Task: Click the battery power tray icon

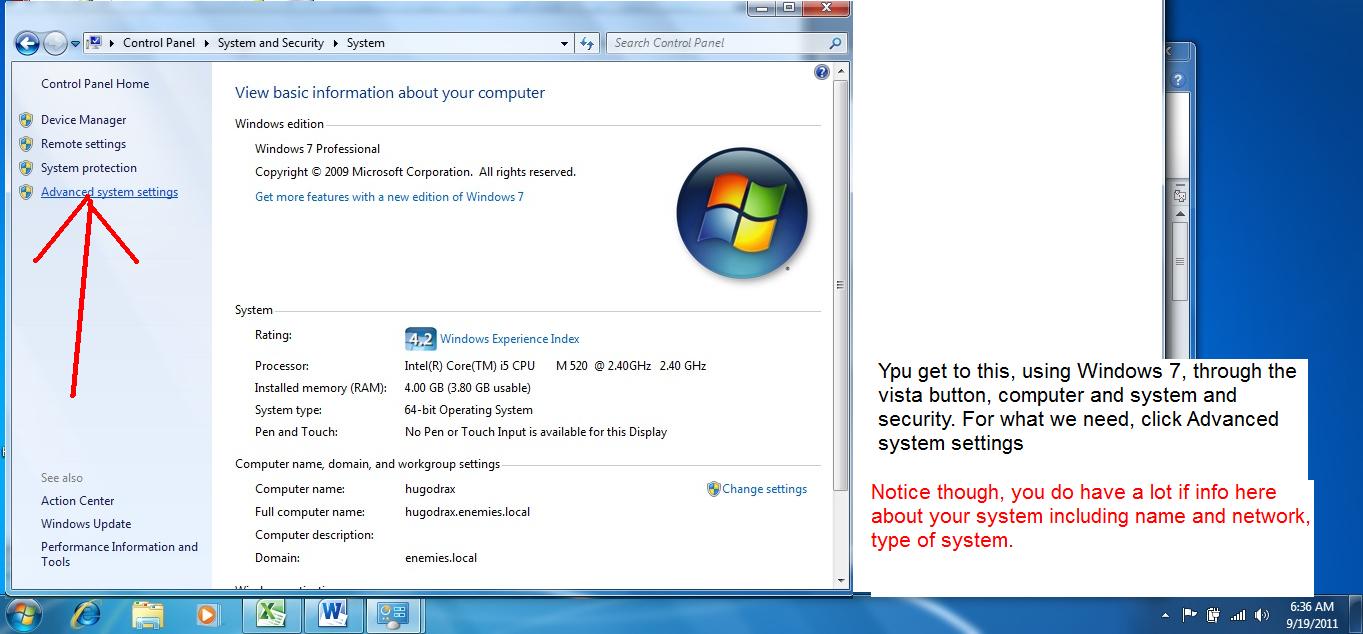Action: tap(1214, 615)
